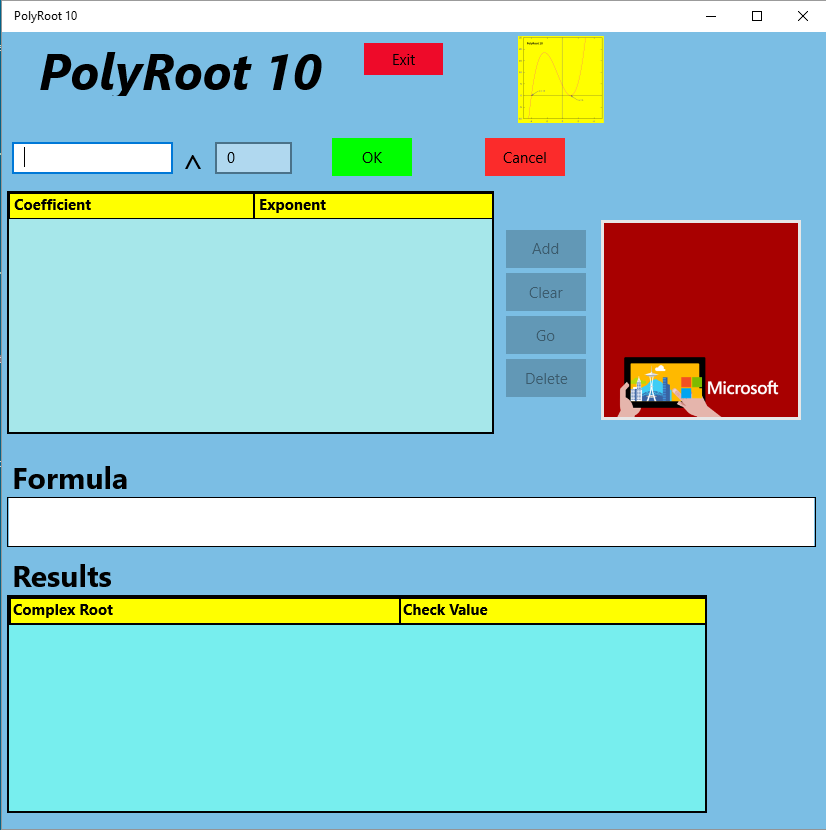Click the red Cancel button
This screenshot has width=826, height=830.
tap(525, 157)
